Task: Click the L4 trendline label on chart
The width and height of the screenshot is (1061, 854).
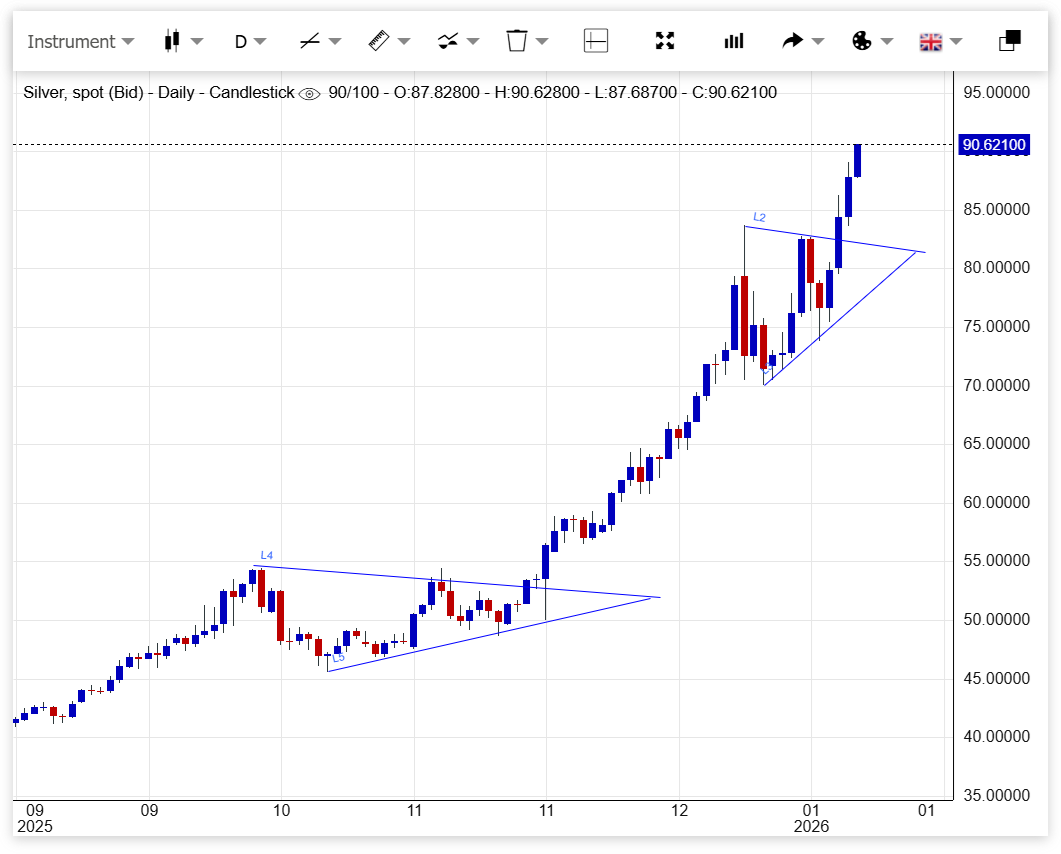Action: [x=267, y=555]
